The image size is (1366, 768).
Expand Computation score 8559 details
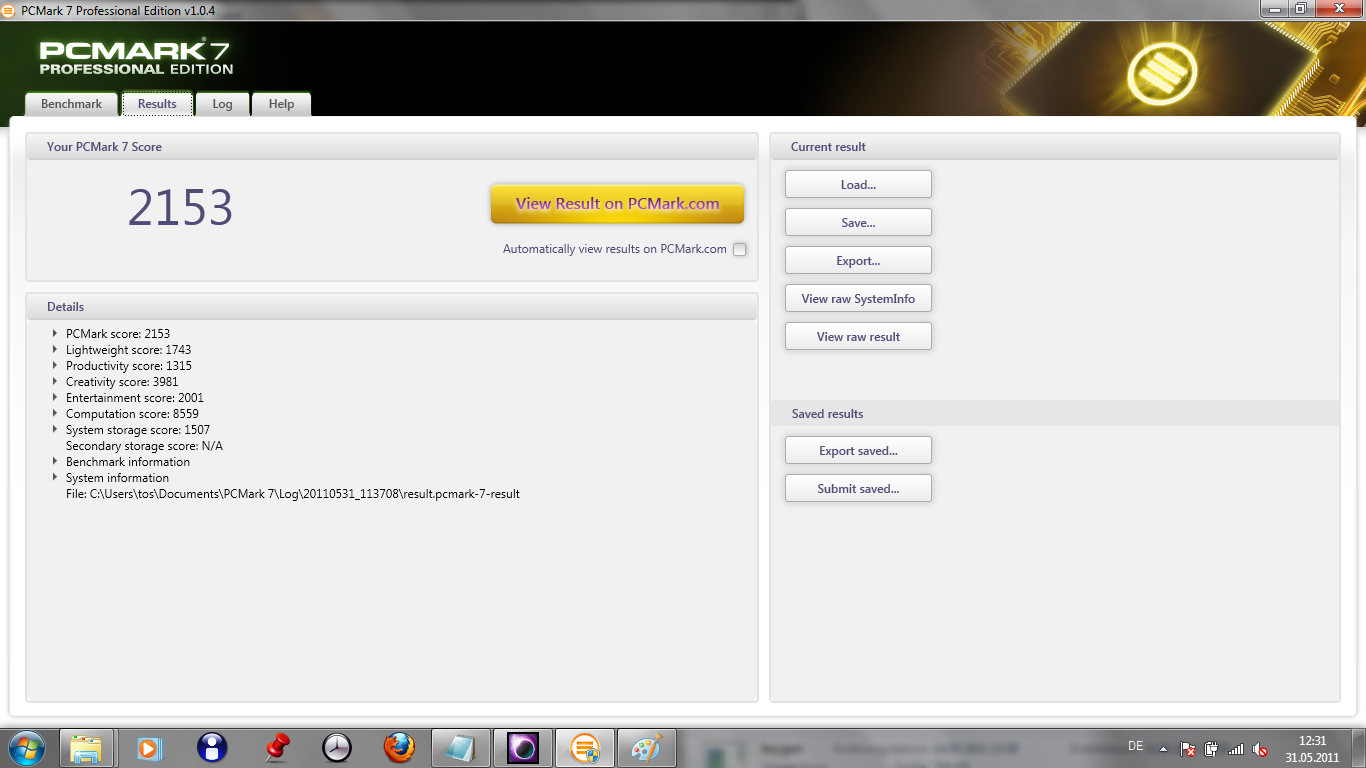tap(55, 413)
